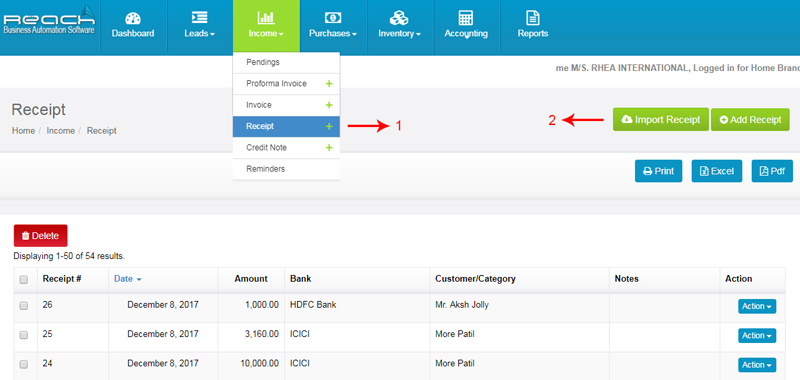This screenshot has width=800, height=380.
Task: Click the Reach Business Automation Software logo
Action: (49, 21)
